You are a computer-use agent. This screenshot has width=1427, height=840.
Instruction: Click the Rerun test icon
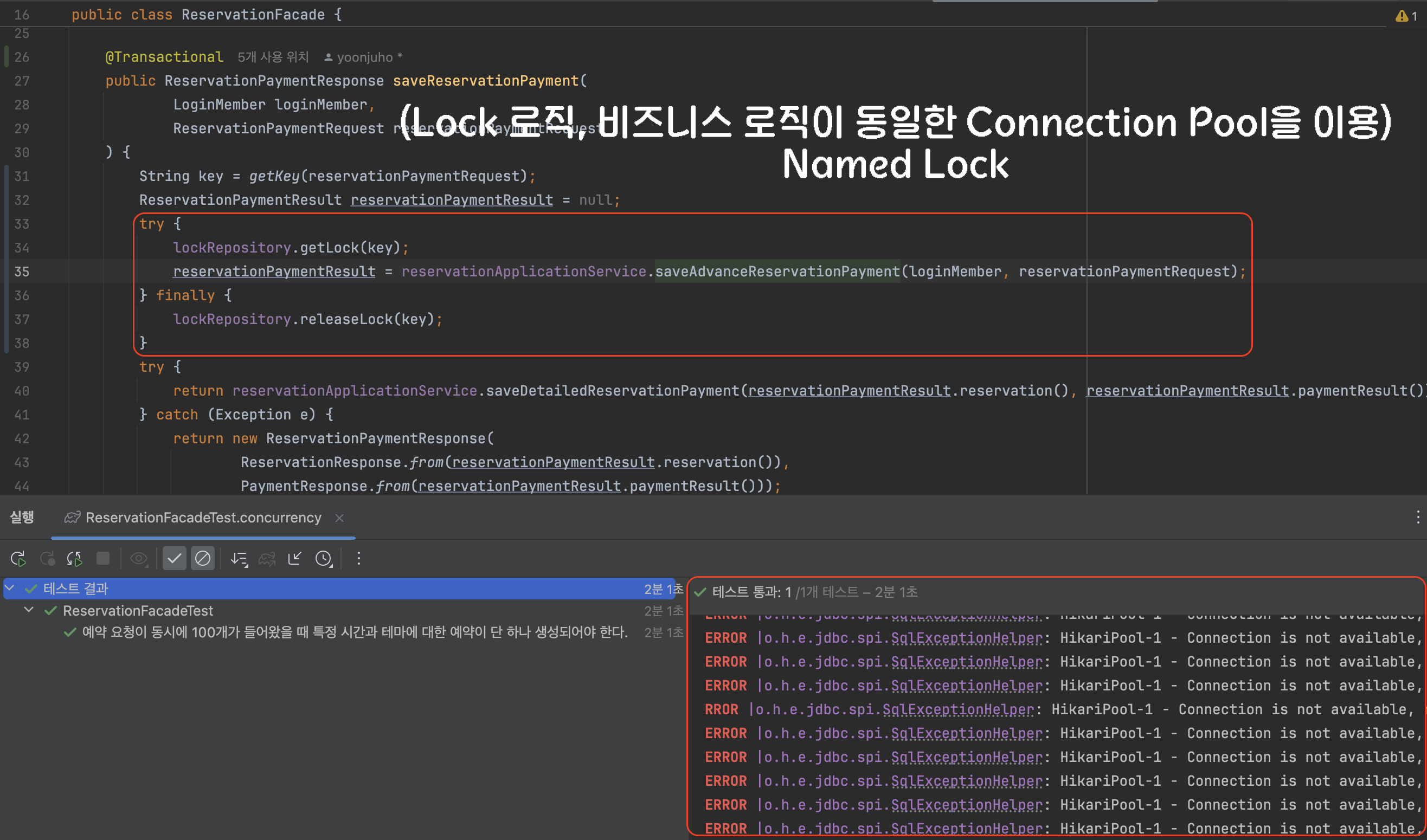coord(18,559)
